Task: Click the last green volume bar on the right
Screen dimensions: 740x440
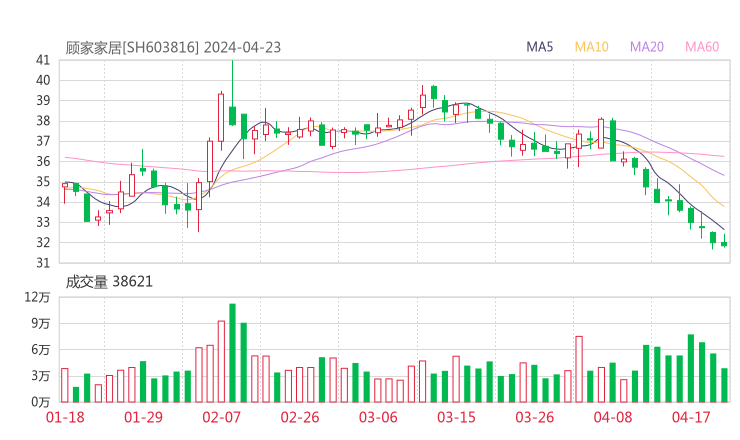Action: coord(724,385)
